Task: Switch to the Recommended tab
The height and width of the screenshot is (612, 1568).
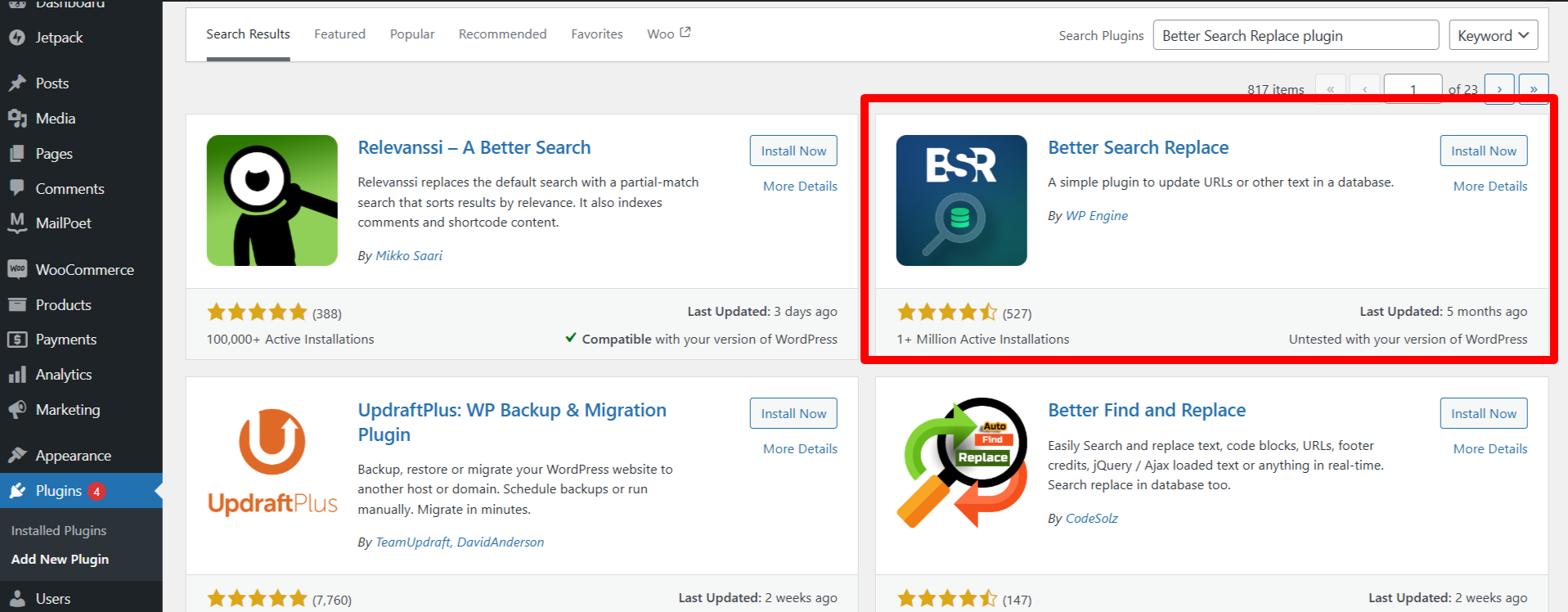Action: tap(502, 34)
